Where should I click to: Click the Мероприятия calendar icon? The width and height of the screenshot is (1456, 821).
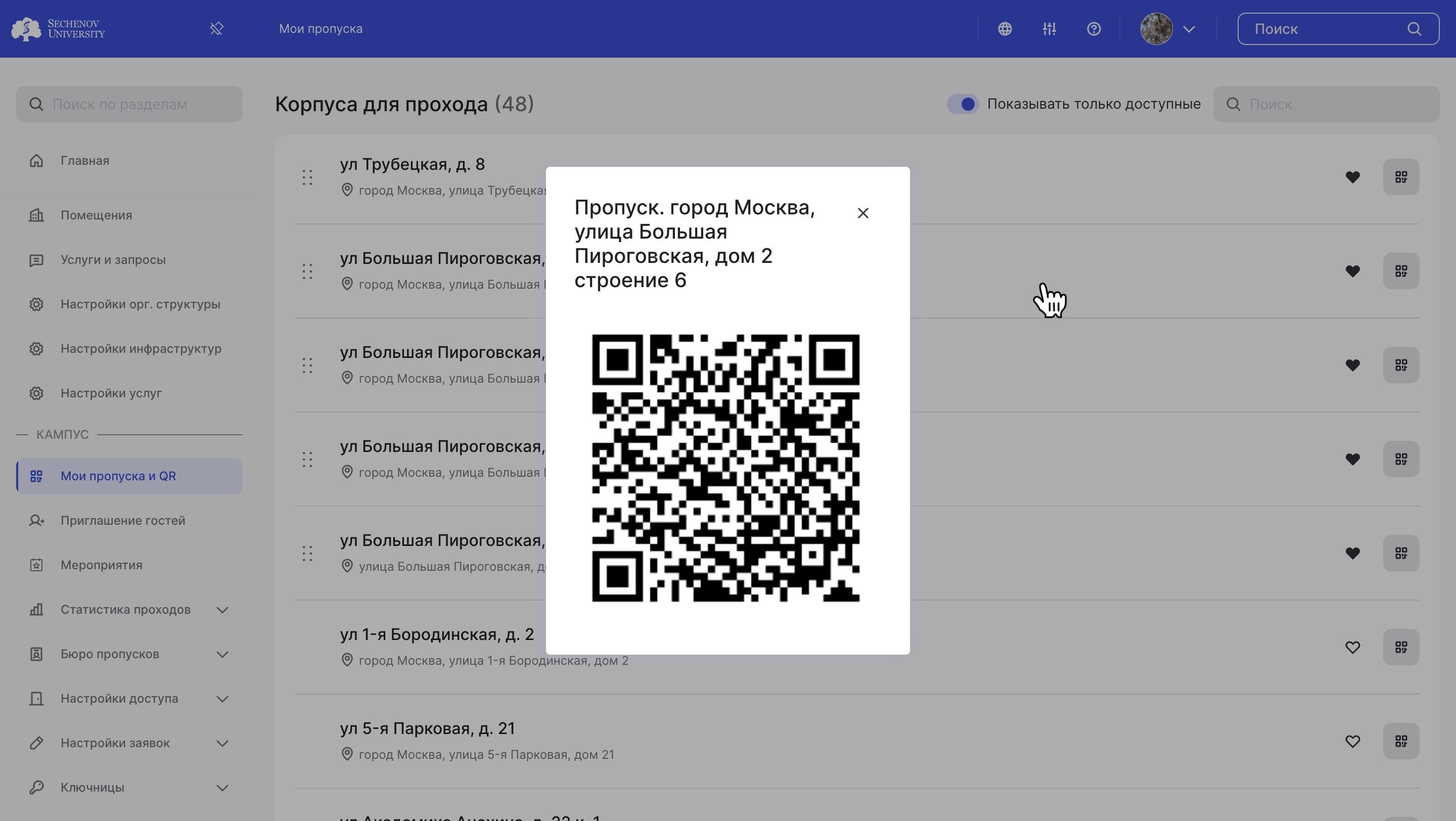coord(36,565)
